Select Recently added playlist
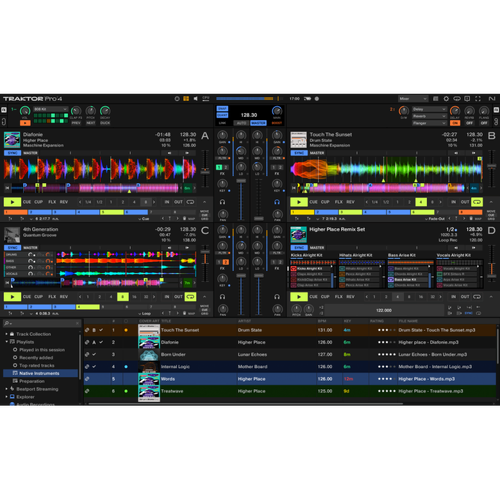This screenshot has height=500, width=500. pos(36,357)
